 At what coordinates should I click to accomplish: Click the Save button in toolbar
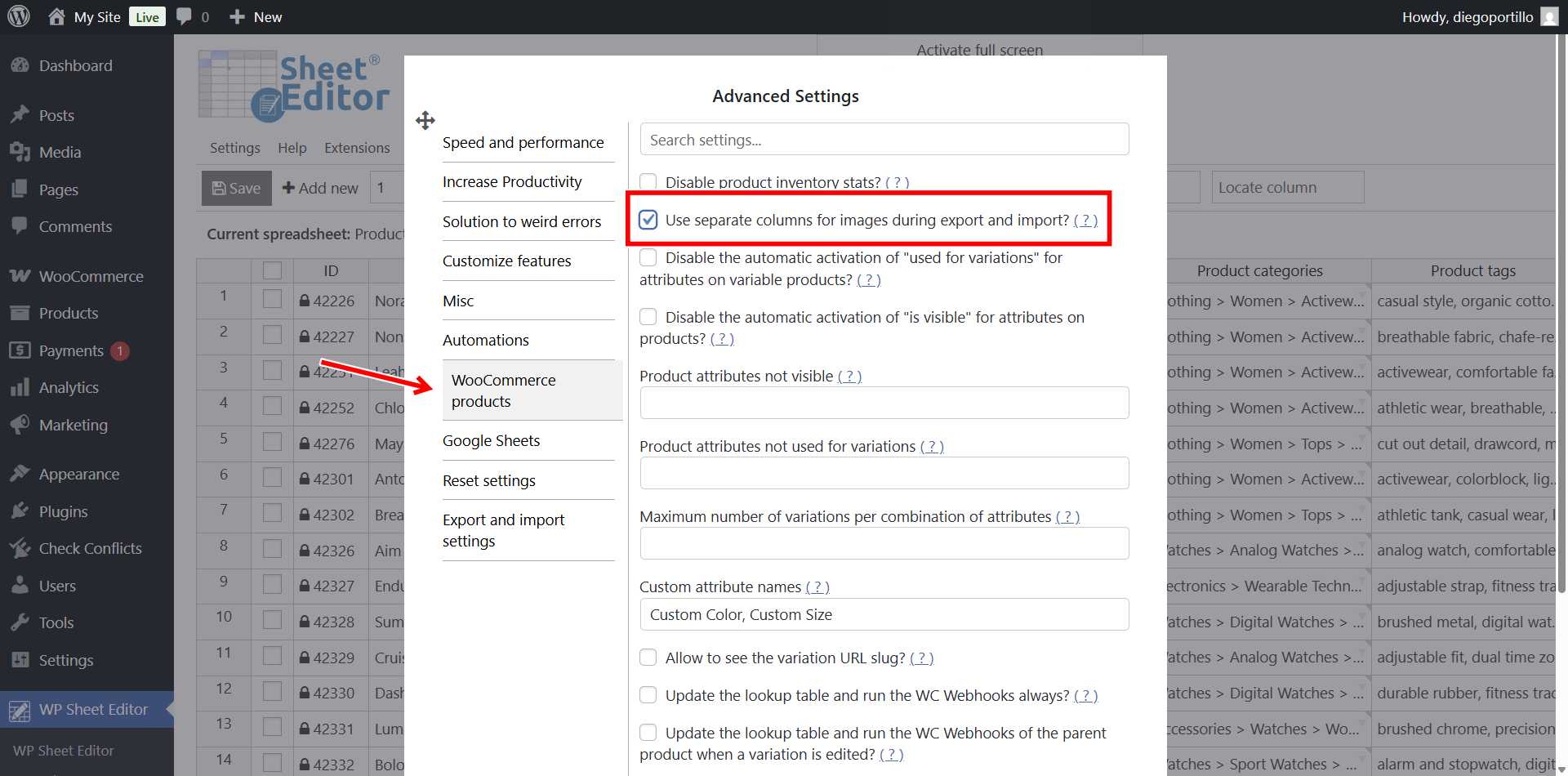(x=236, y=188)
